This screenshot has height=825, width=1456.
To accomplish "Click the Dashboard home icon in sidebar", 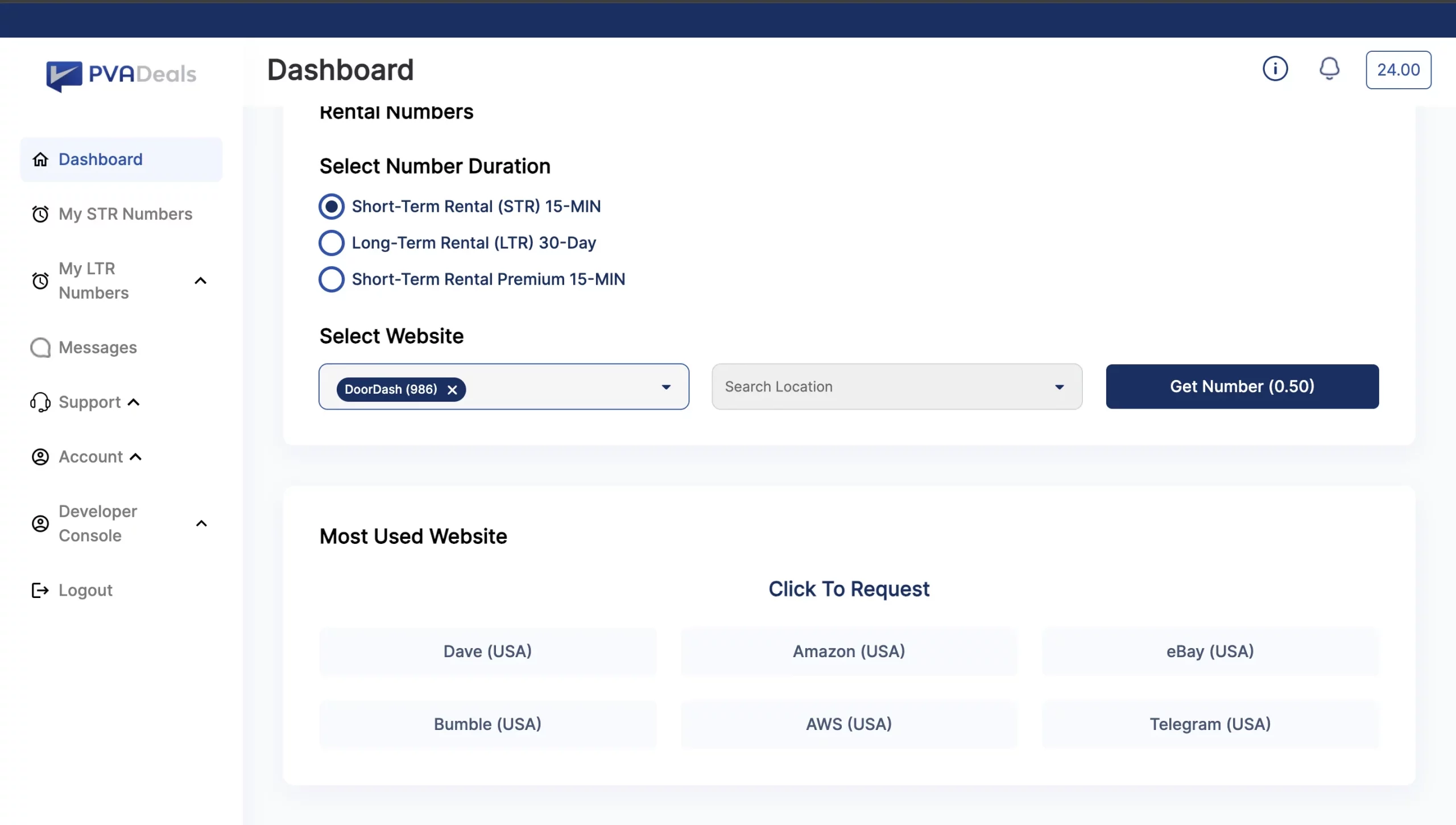I will click(x=40, y=159).
